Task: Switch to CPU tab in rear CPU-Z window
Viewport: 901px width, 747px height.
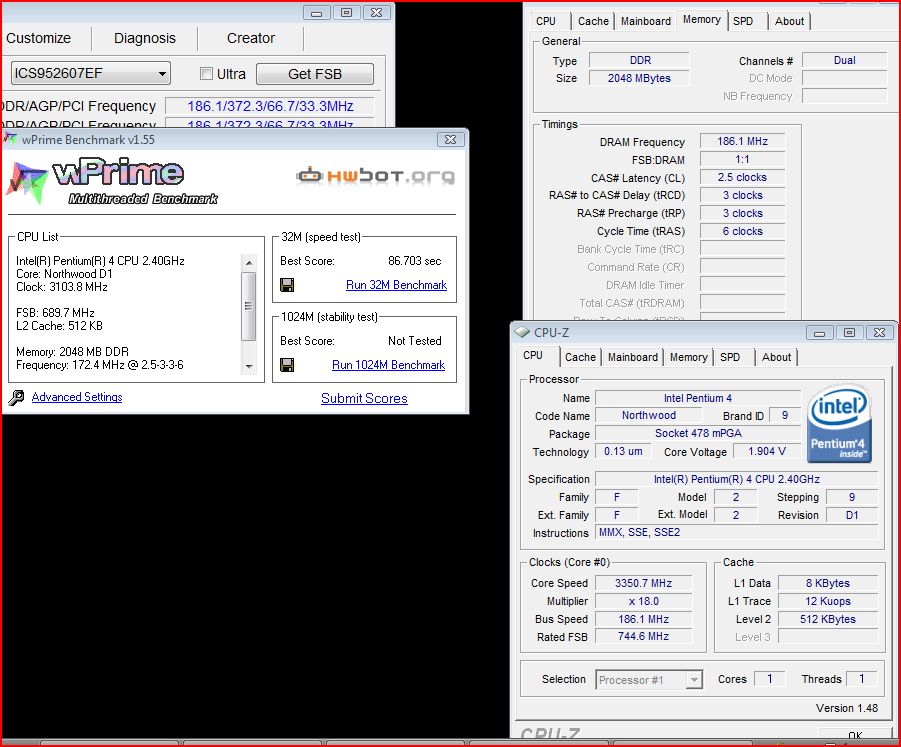Action: pos(546,21)
